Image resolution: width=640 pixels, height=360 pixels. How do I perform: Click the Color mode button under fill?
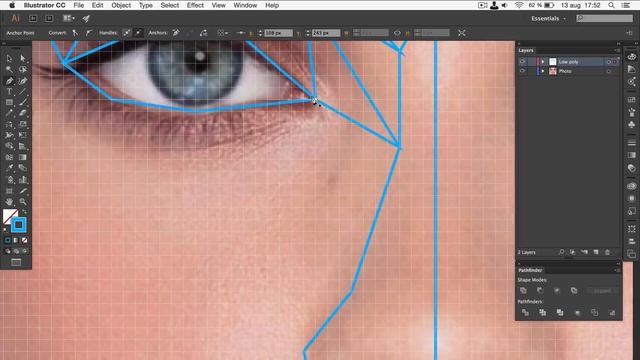7,240
